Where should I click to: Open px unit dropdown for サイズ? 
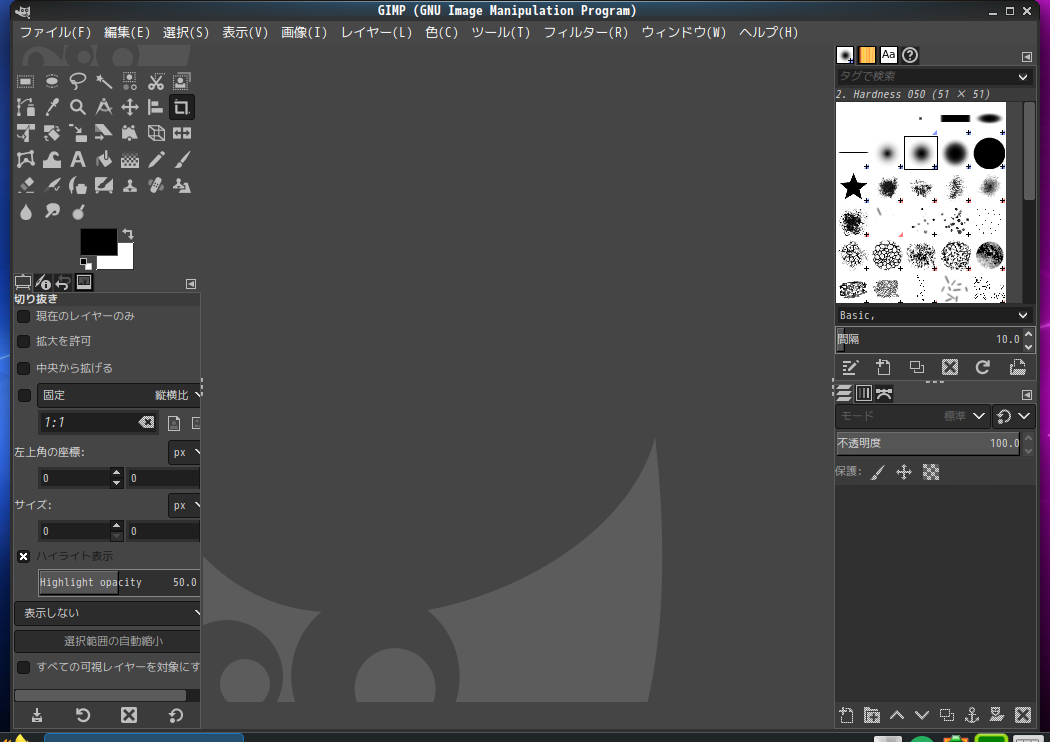pyautogui.click(x=184, y=506)
